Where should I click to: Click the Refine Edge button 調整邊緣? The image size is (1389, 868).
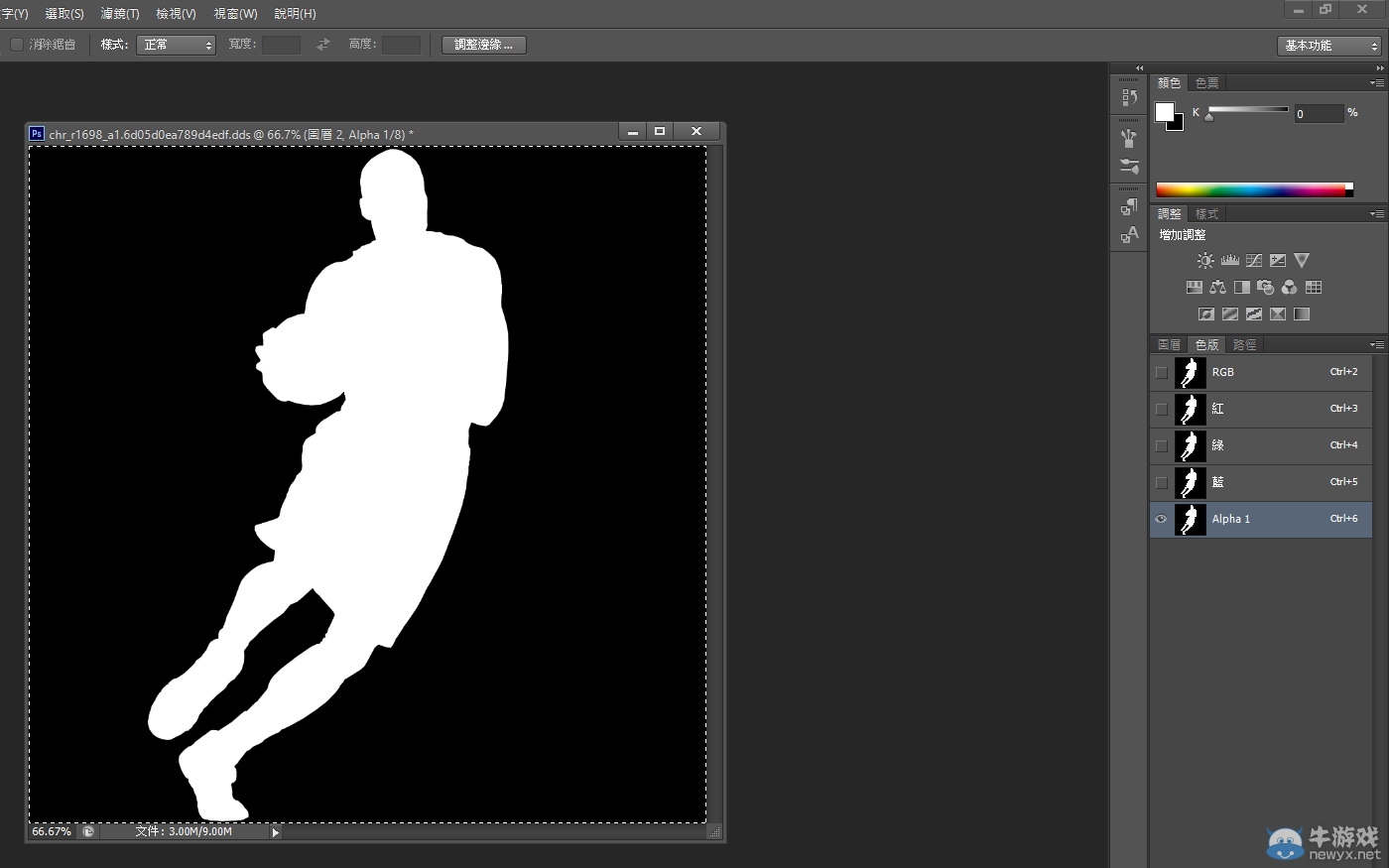point(484,45)
